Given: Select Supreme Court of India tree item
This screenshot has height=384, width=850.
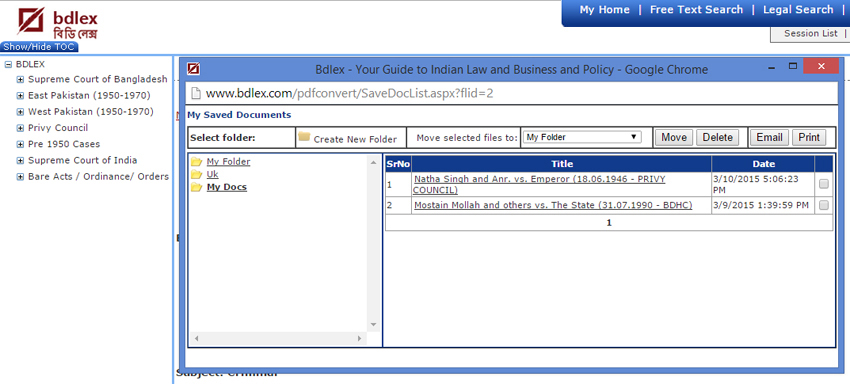Looking at the screenshot, I should pos(82,161).
